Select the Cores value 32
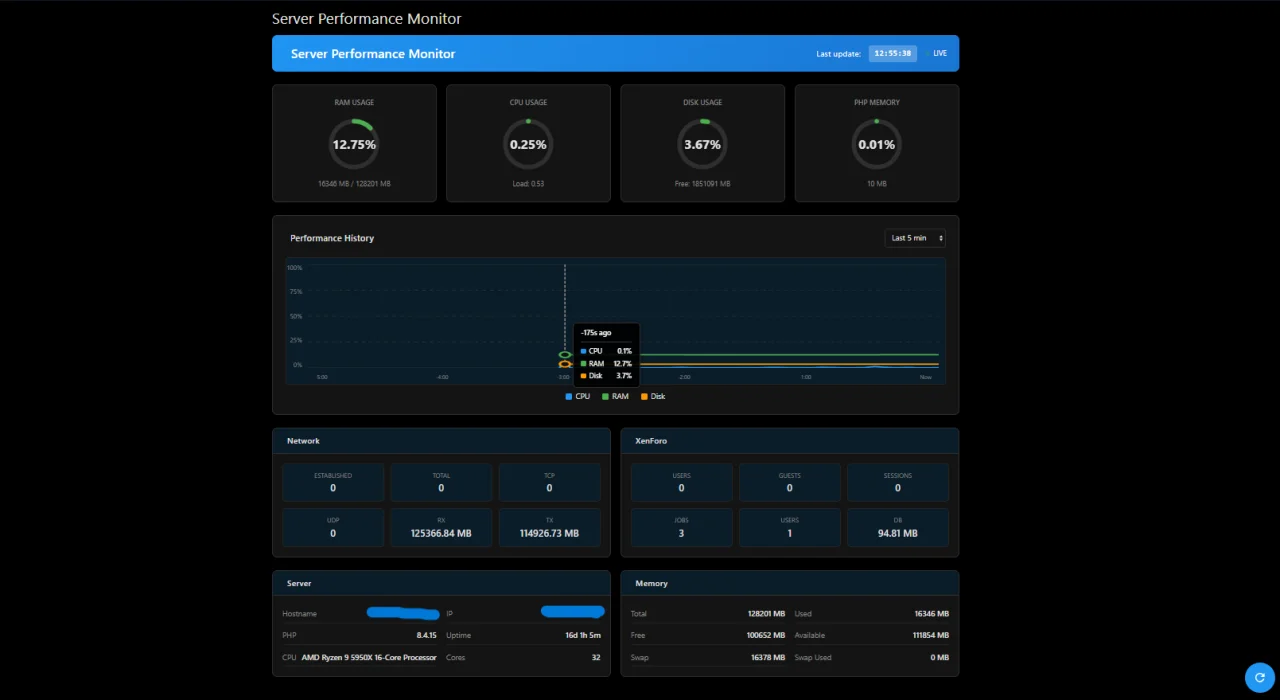The width and height of the screenshot is (1280, 700). click(x=596, y=658)
